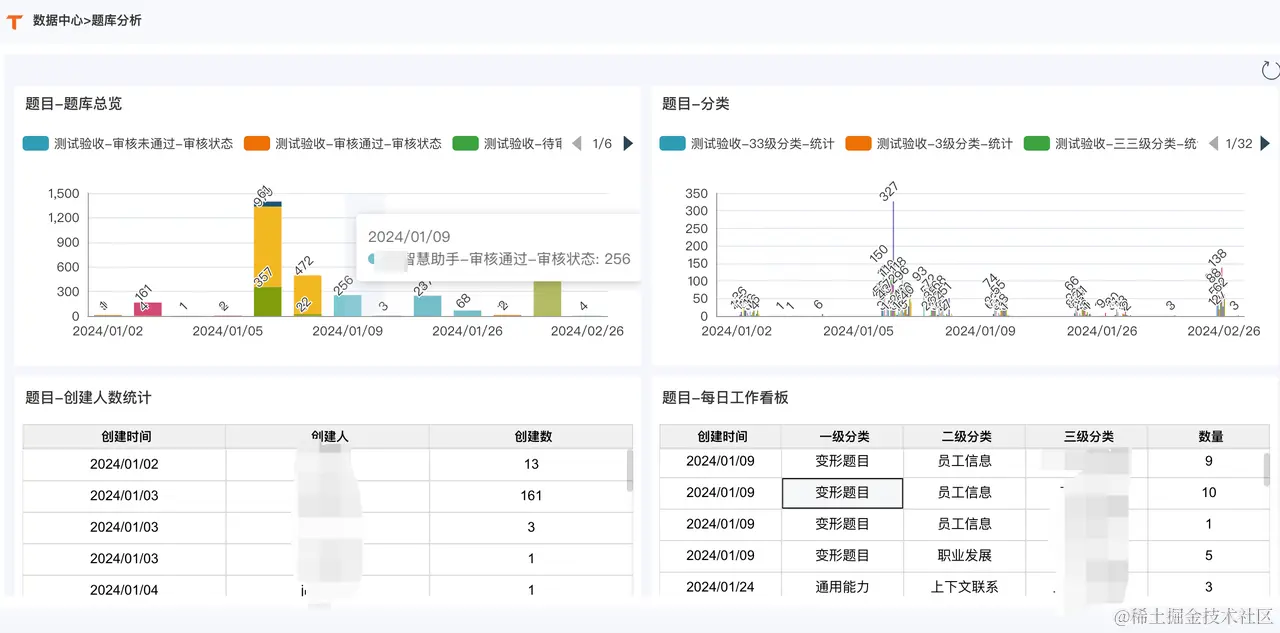Click the scrollbar of 创建人数统计 table
The image size is (1280, 633).
pos(629,470)
